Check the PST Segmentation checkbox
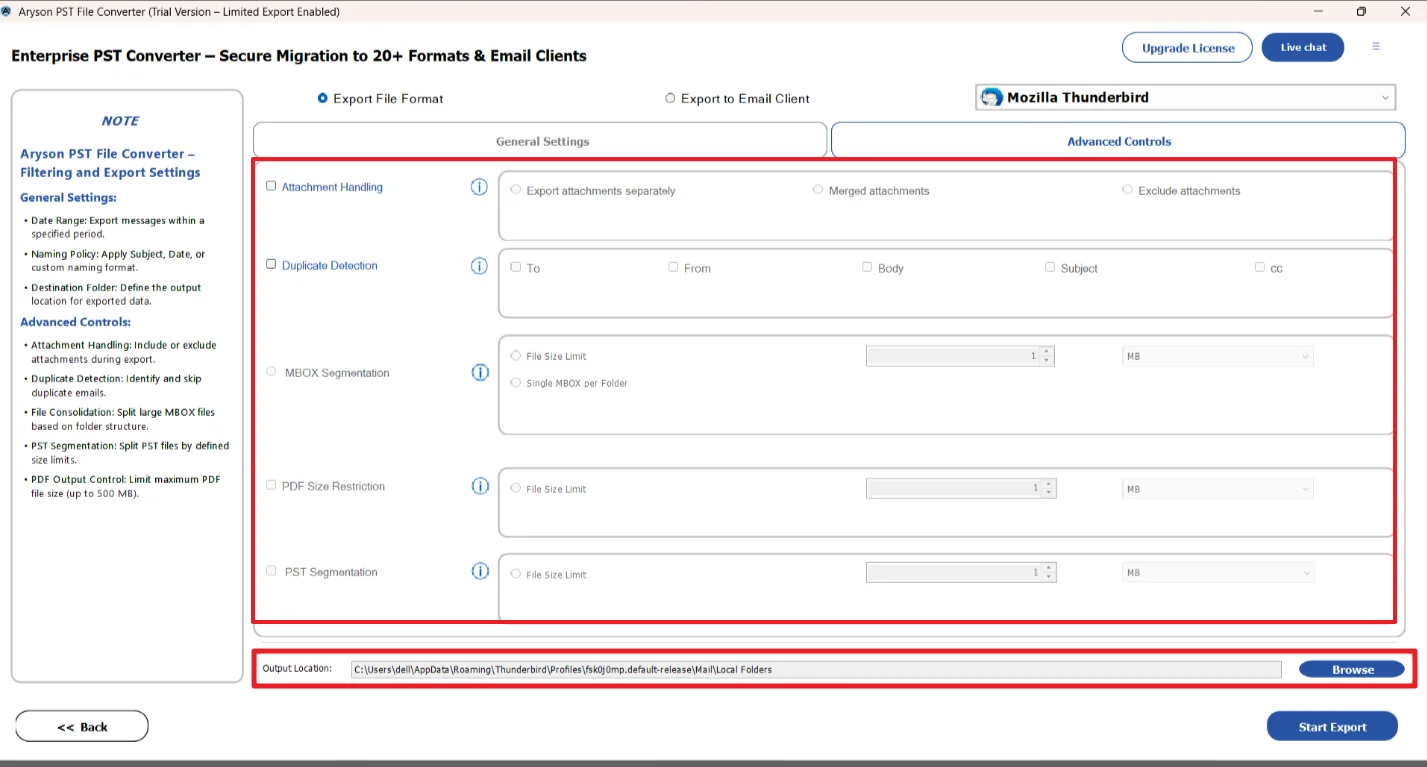The width and height of the screenshot is (1427, 767). click(x=271, y=571)
